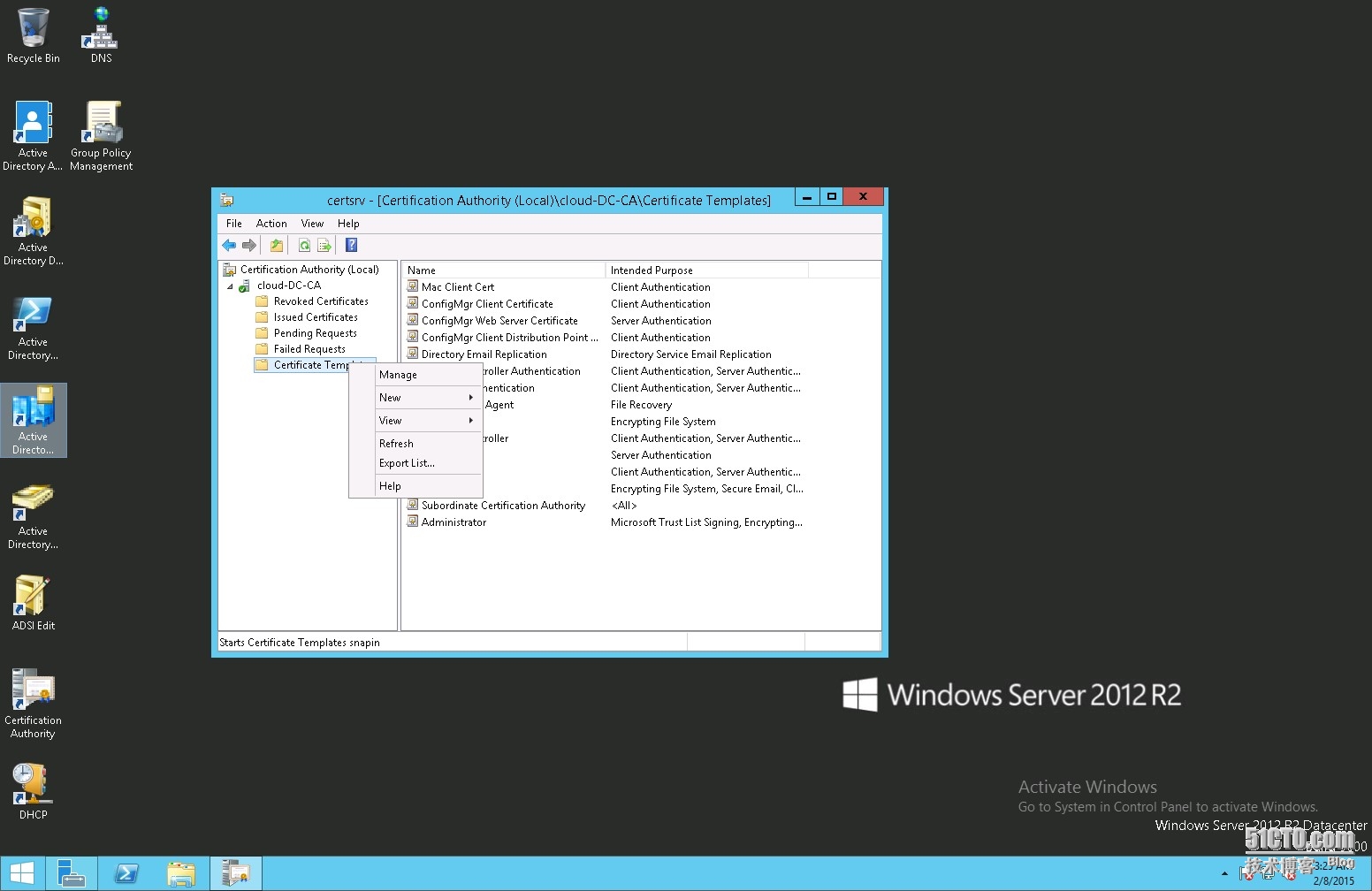Open Group Policy Management desktop shortcut

(x=102, y=136)
